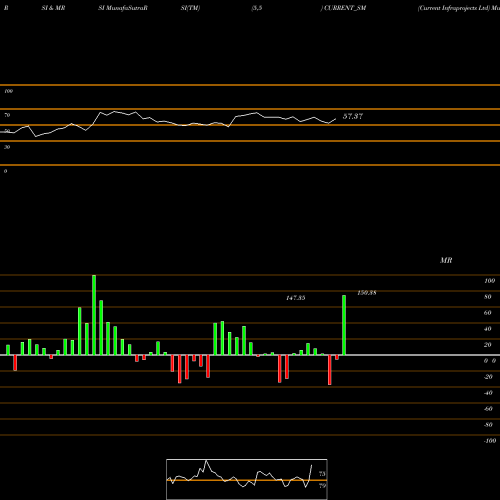Click the RSI value 57.37 label

(353, 116)
